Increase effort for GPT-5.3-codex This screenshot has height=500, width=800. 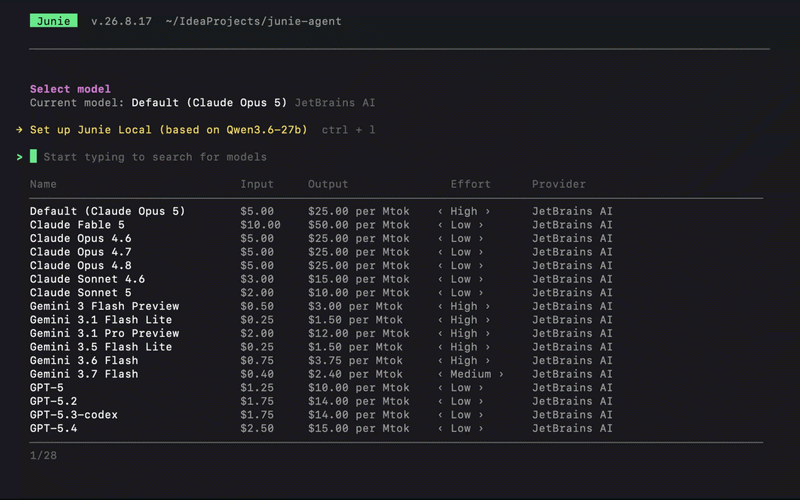point(481,415)
